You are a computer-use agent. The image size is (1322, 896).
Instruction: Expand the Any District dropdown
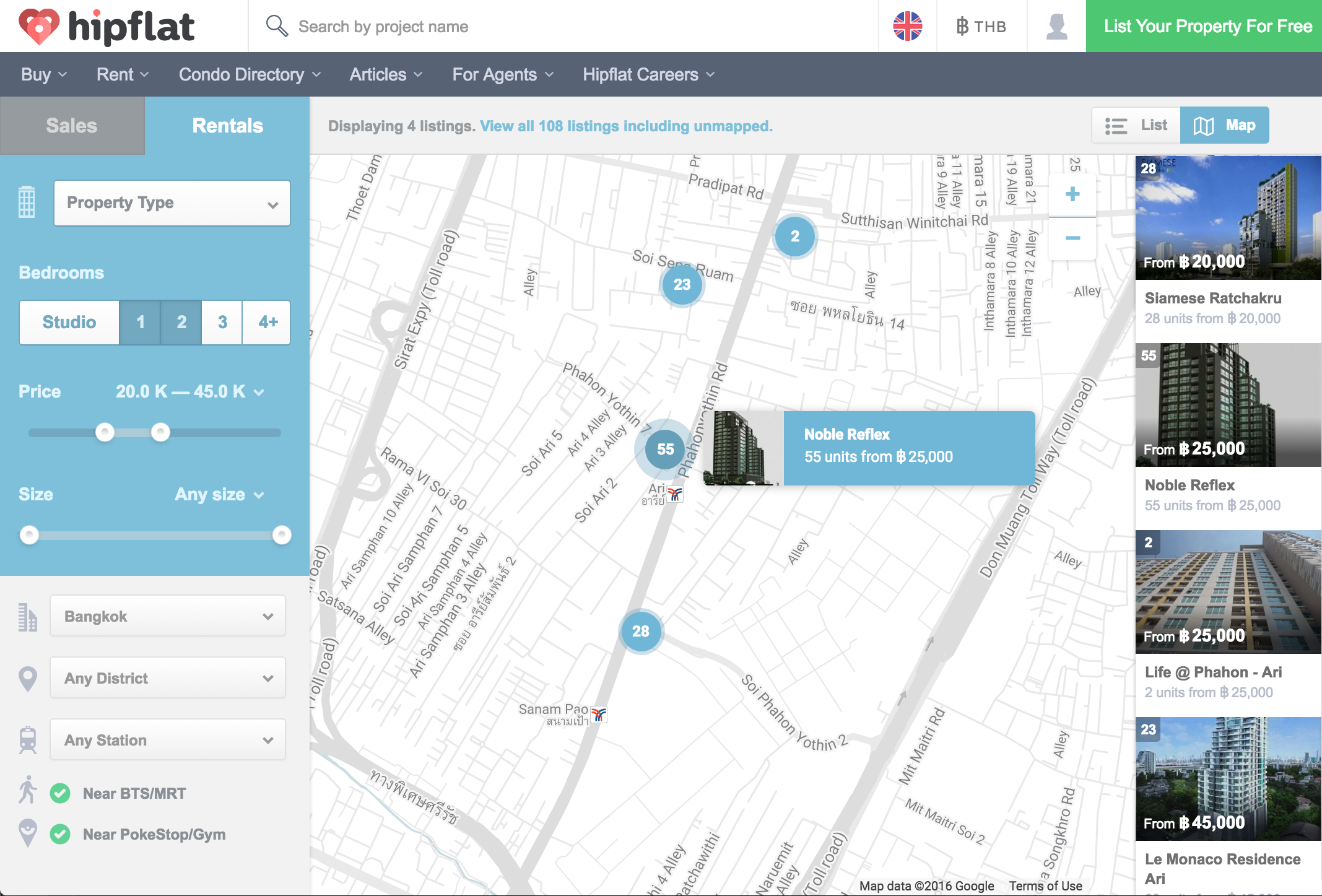[x=167, y=678]
